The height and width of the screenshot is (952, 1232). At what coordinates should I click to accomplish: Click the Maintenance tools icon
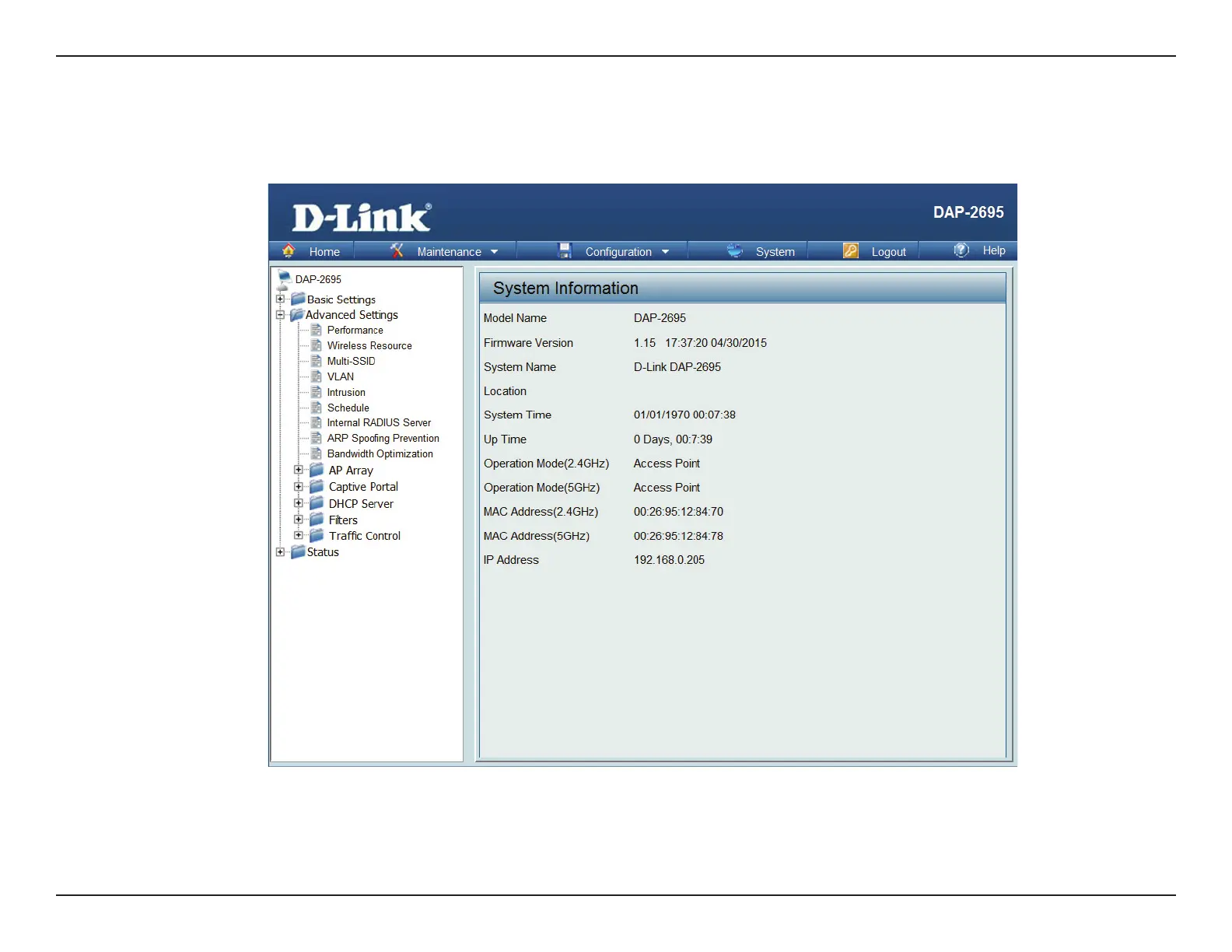click(x=397, y=250)
